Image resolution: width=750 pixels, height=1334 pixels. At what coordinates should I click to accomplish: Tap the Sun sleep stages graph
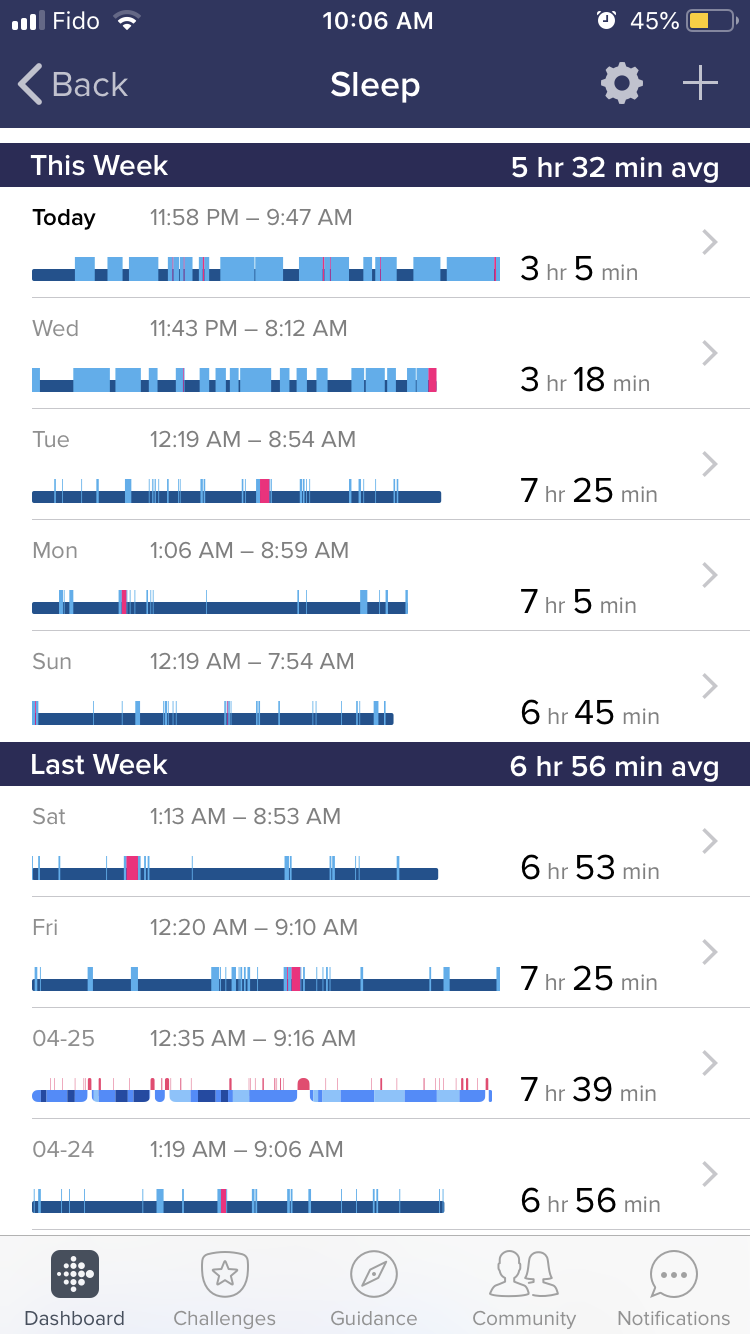[x=213, y=715]
